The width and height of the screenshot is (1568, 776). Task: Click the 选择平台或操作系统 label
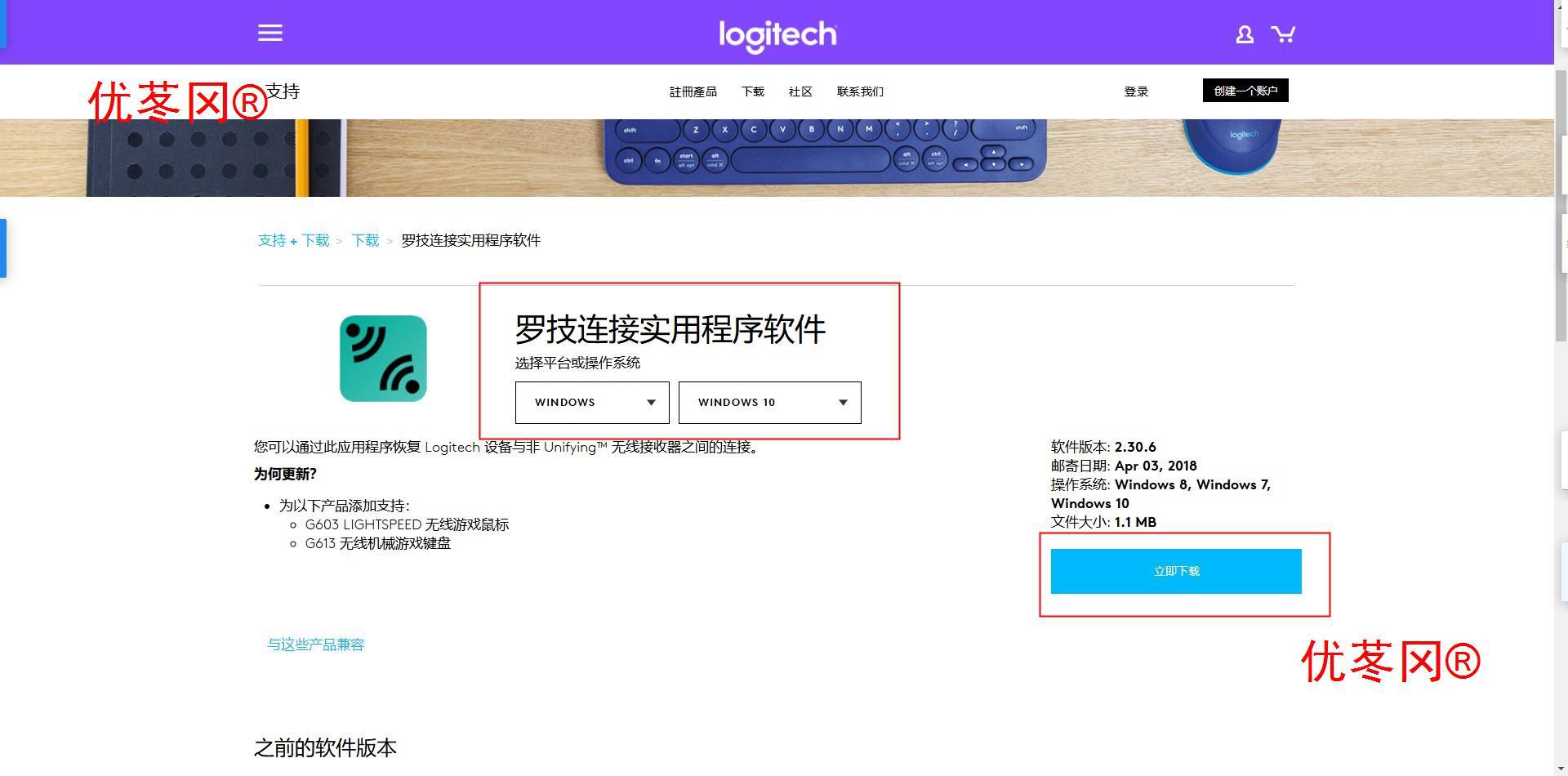tap(577, 363)
